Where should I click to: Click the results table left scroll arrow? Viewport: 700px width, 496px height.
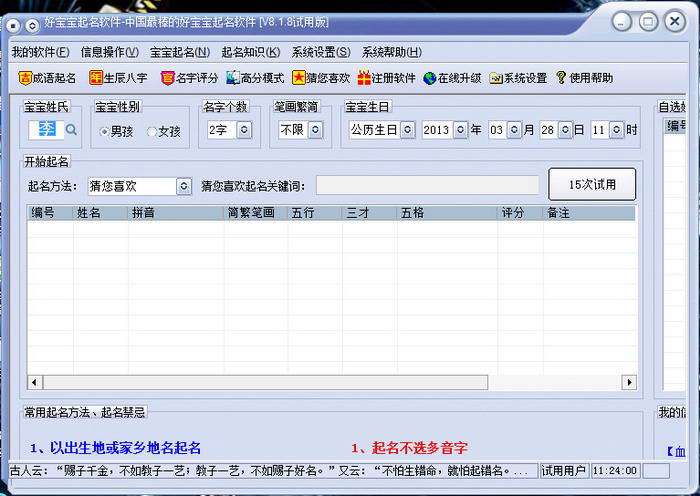[34, 382]
